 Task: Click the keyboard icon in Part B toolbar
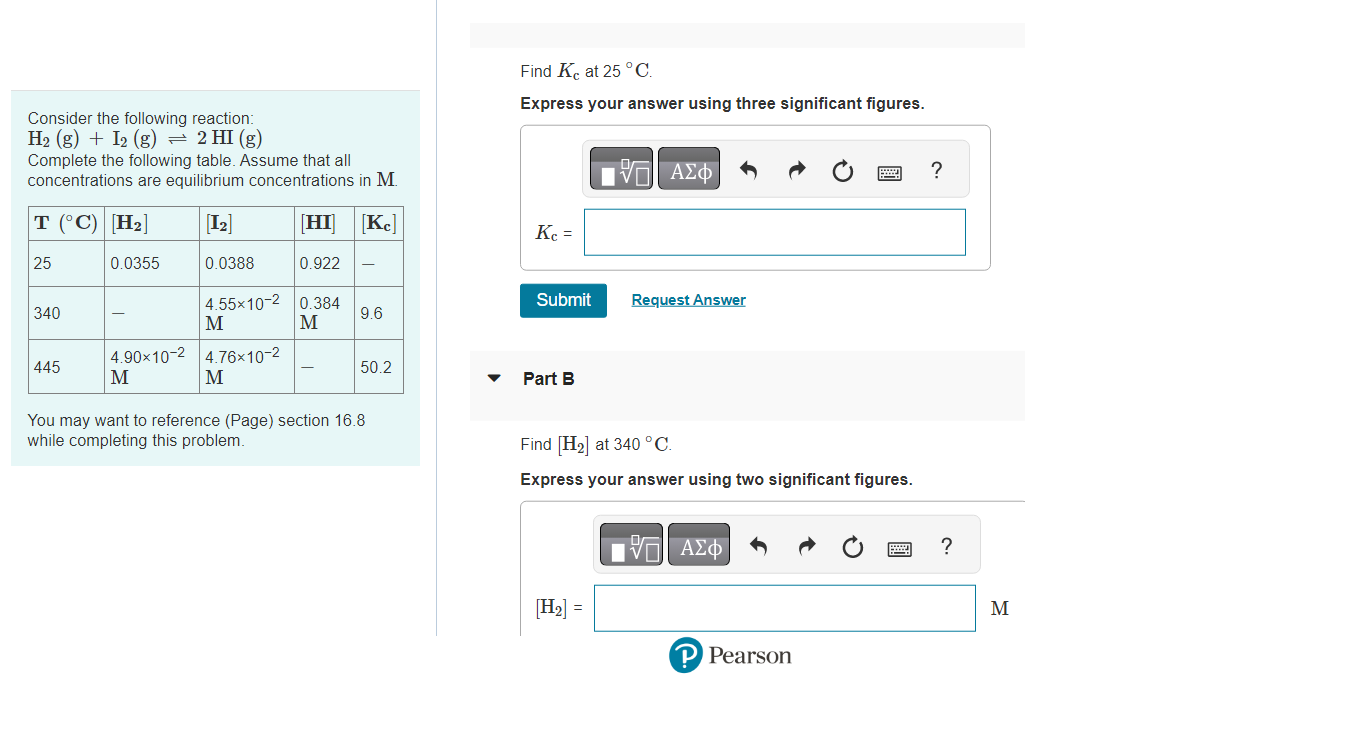click(899, 548)
